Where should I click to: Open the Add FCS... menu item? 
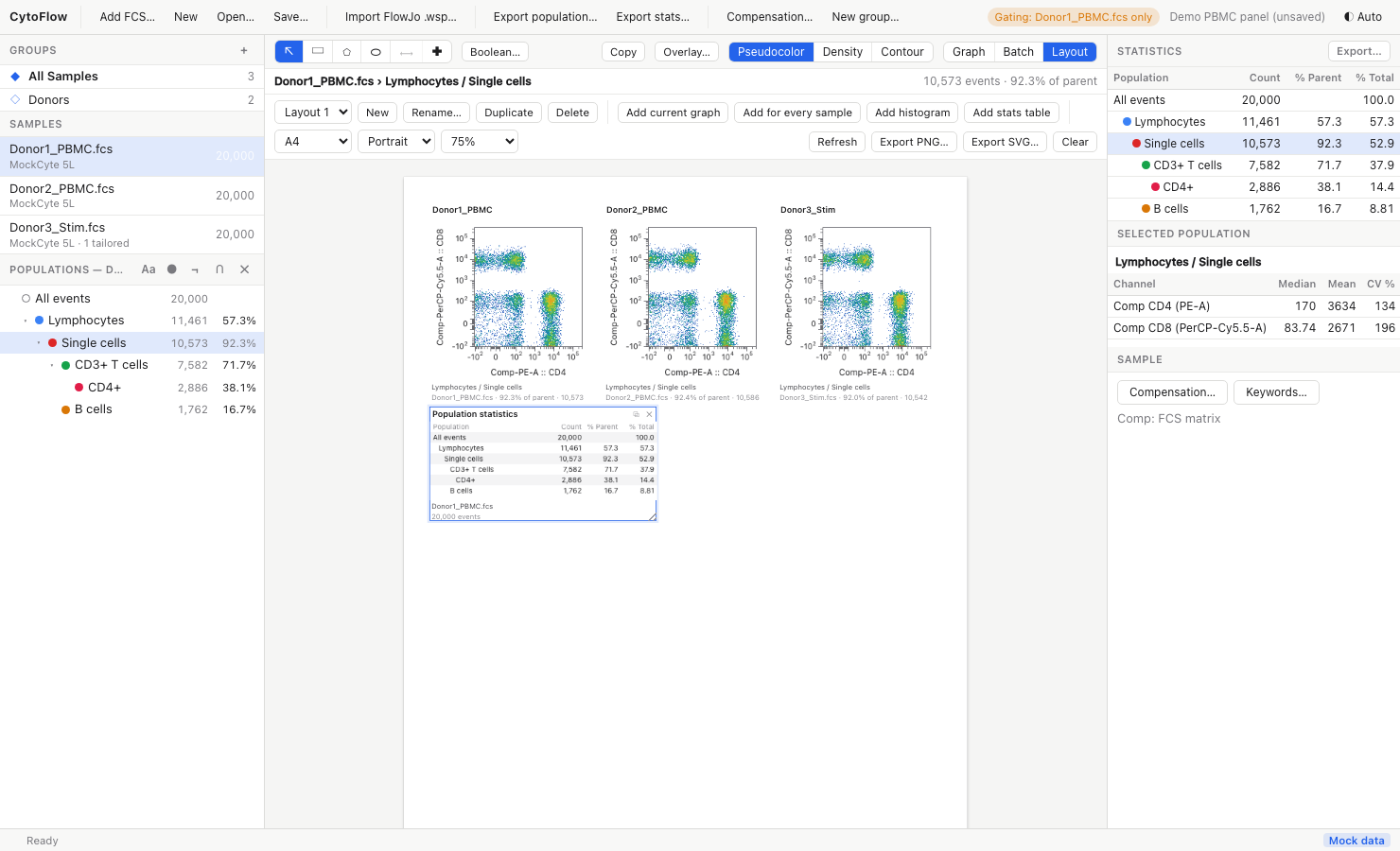pos(128,17)
